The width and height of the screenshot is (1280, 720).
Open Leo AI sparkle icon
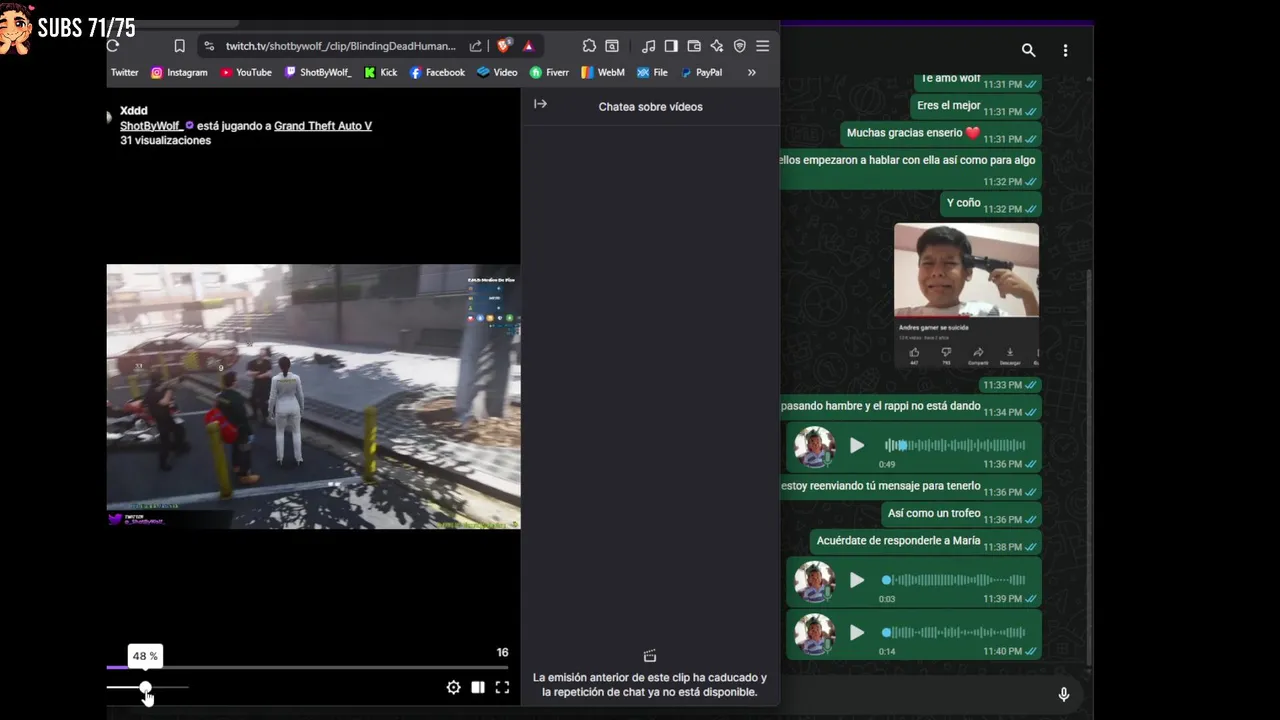click(717, 46)
